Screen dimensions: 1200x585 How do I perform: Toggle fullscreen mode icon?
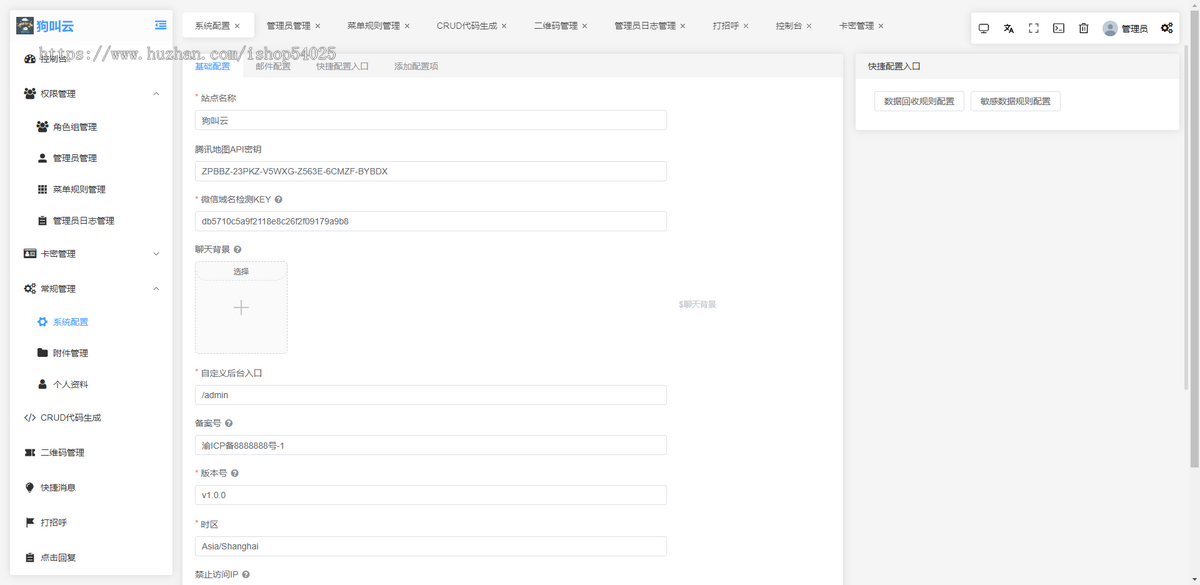1034,29
